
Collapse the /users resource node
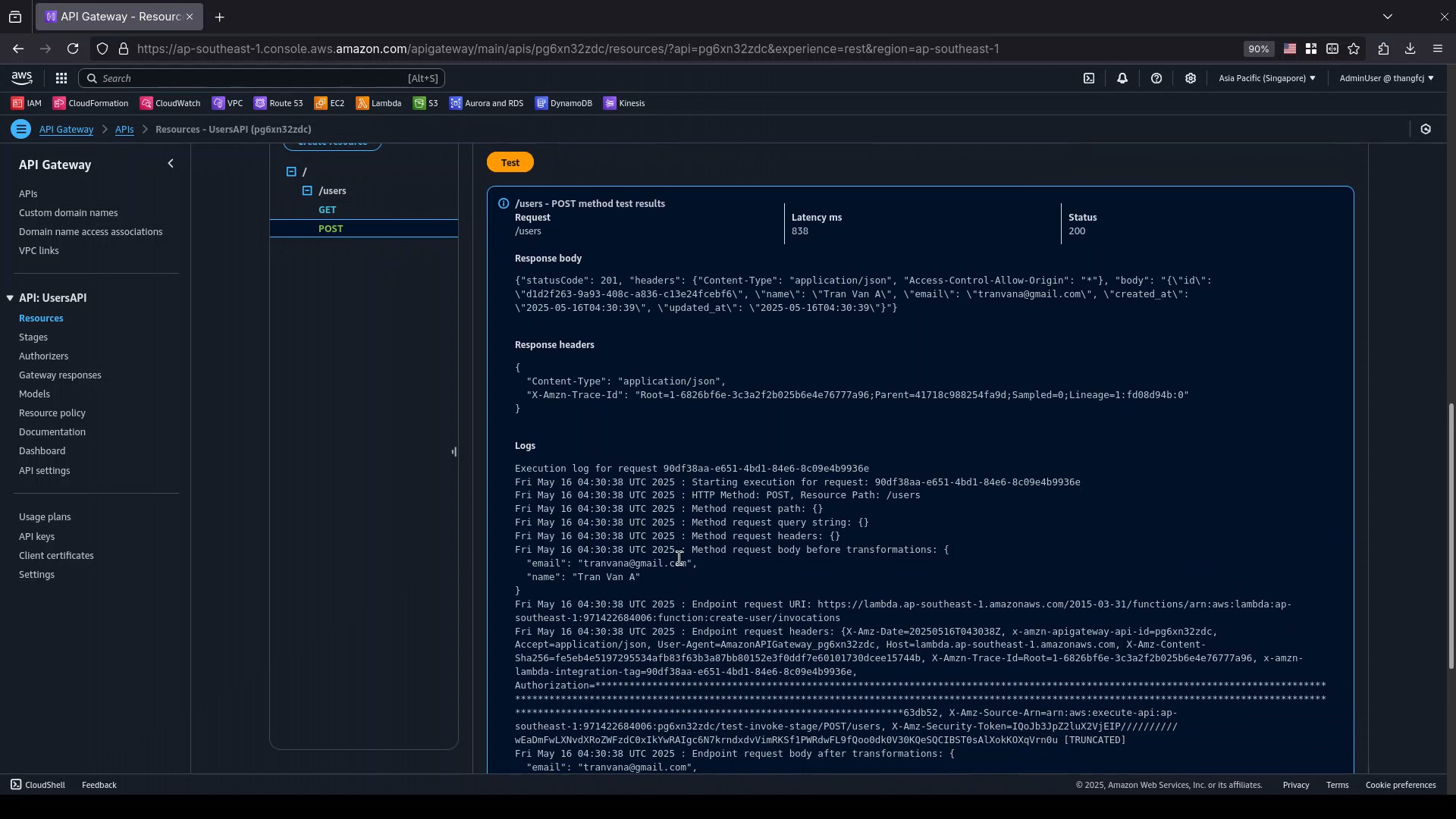(x=307, y=191)
